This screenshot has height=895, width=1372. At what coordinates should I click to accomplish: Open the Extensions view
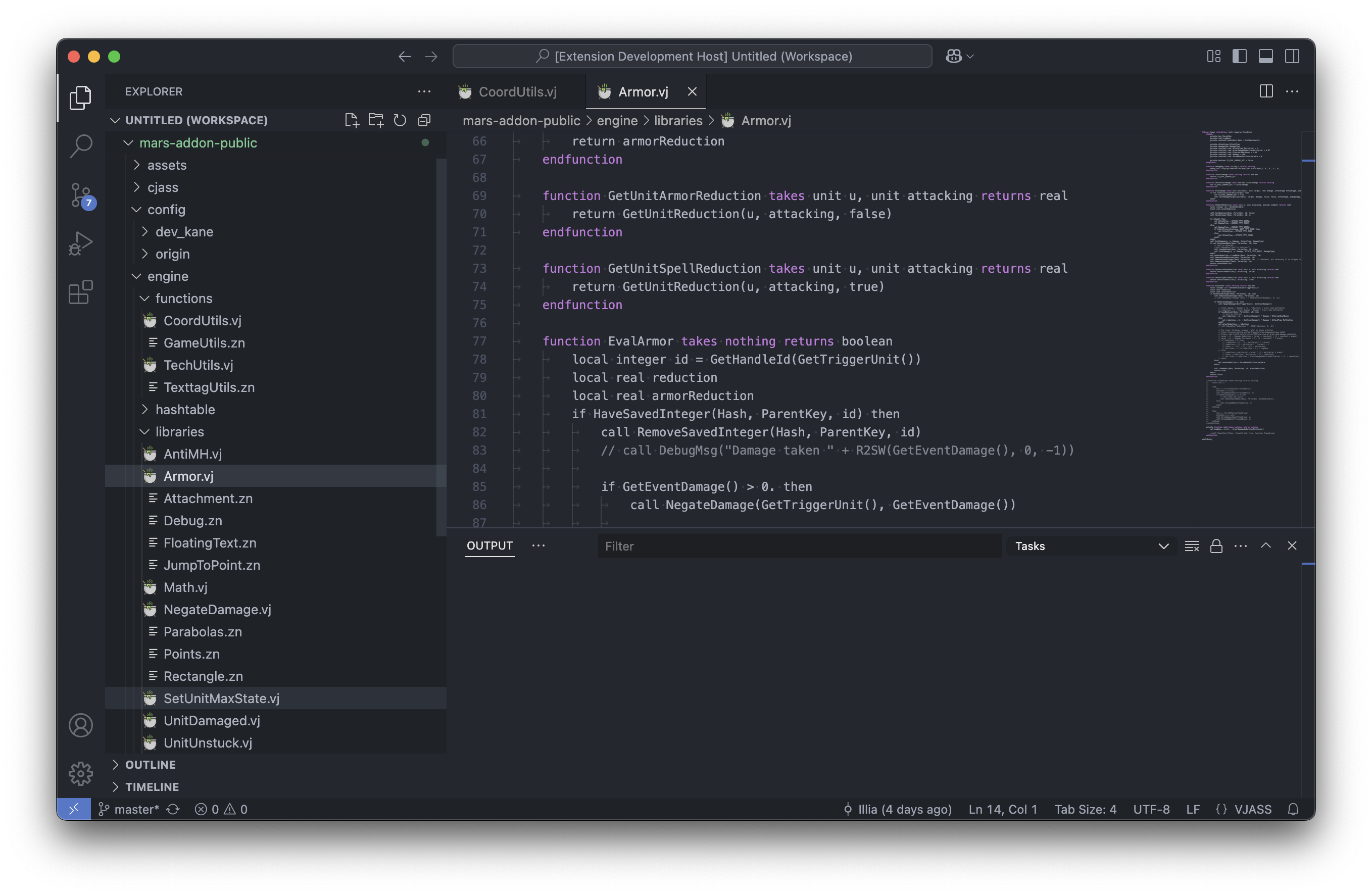(81, 292)
